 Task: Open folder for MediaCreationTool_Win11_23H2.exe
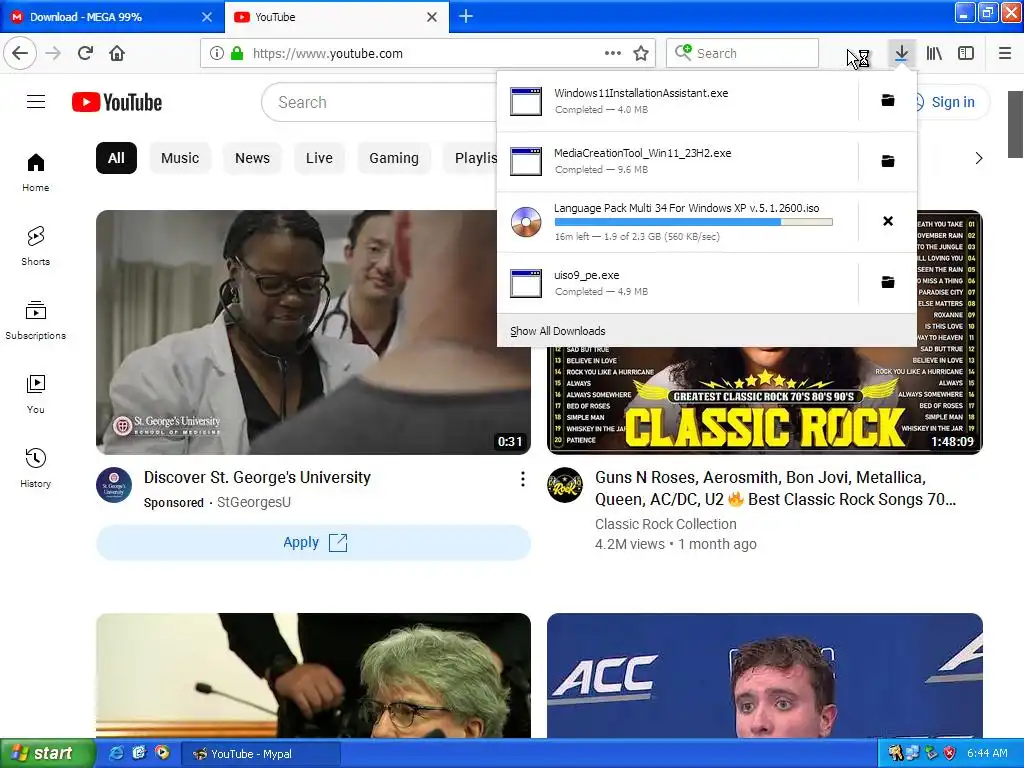tap(888, 161)
